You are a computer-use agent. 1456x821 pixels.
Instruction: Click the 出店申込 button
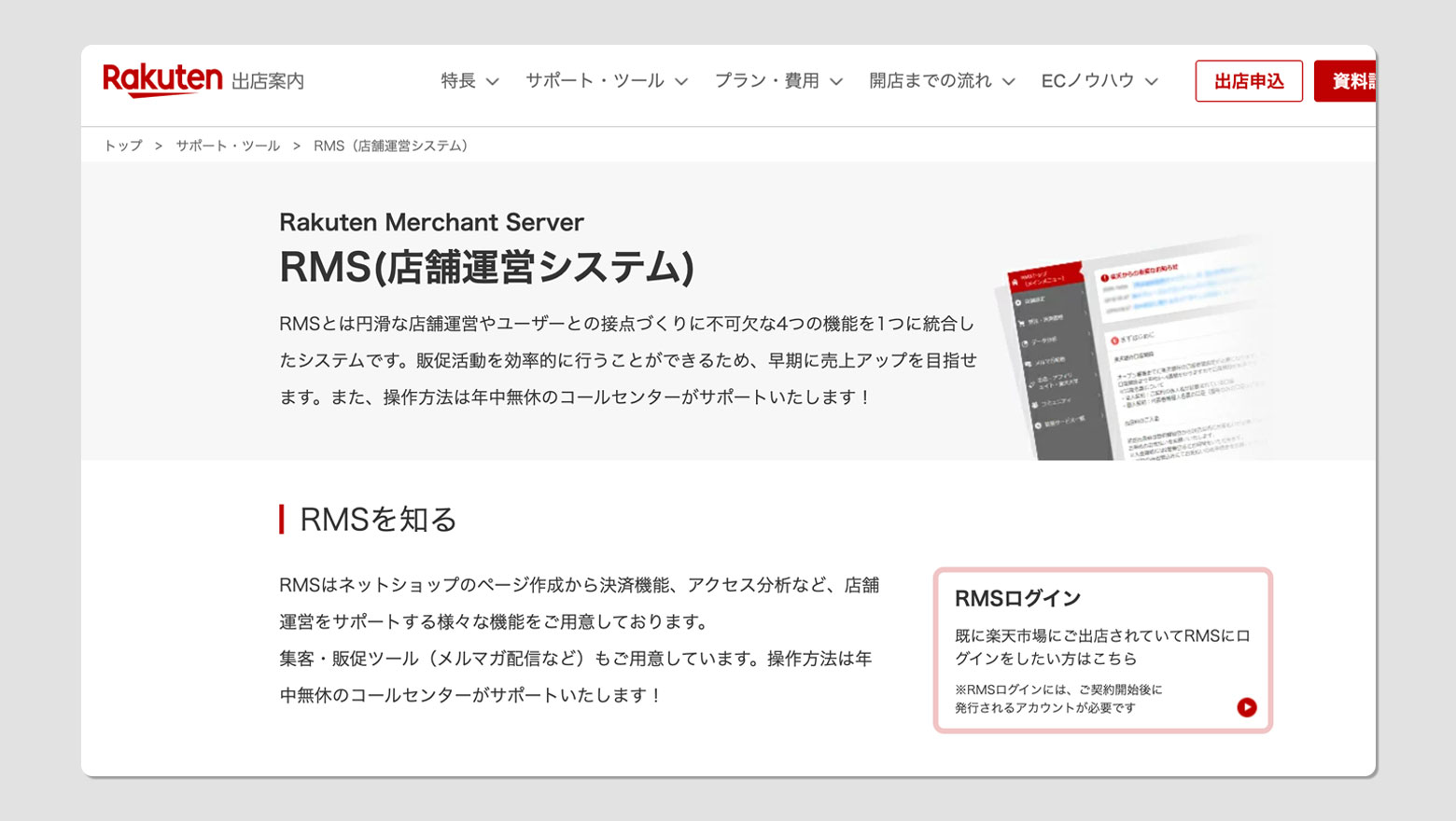coord(1249,81)
